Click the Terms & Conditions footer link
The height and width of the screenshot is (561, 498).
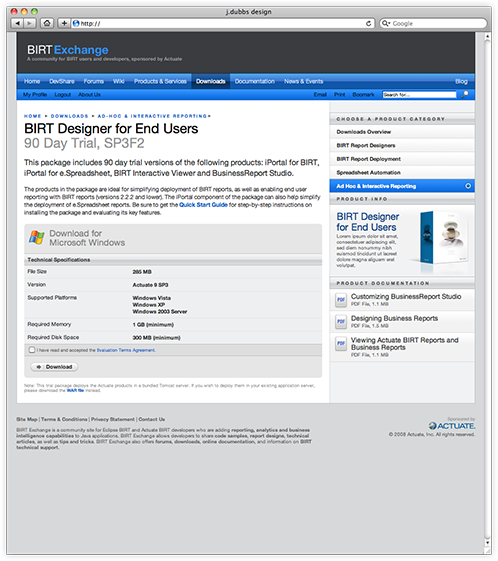(x=64, y=419)
